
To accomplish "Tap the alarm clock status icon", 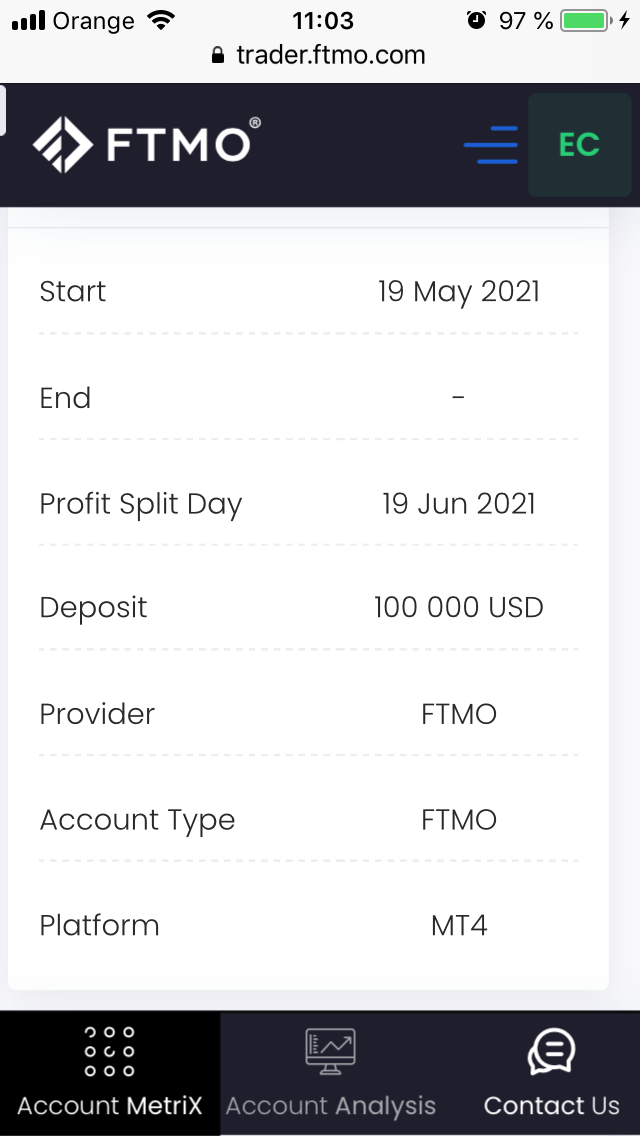I will 477,20.
